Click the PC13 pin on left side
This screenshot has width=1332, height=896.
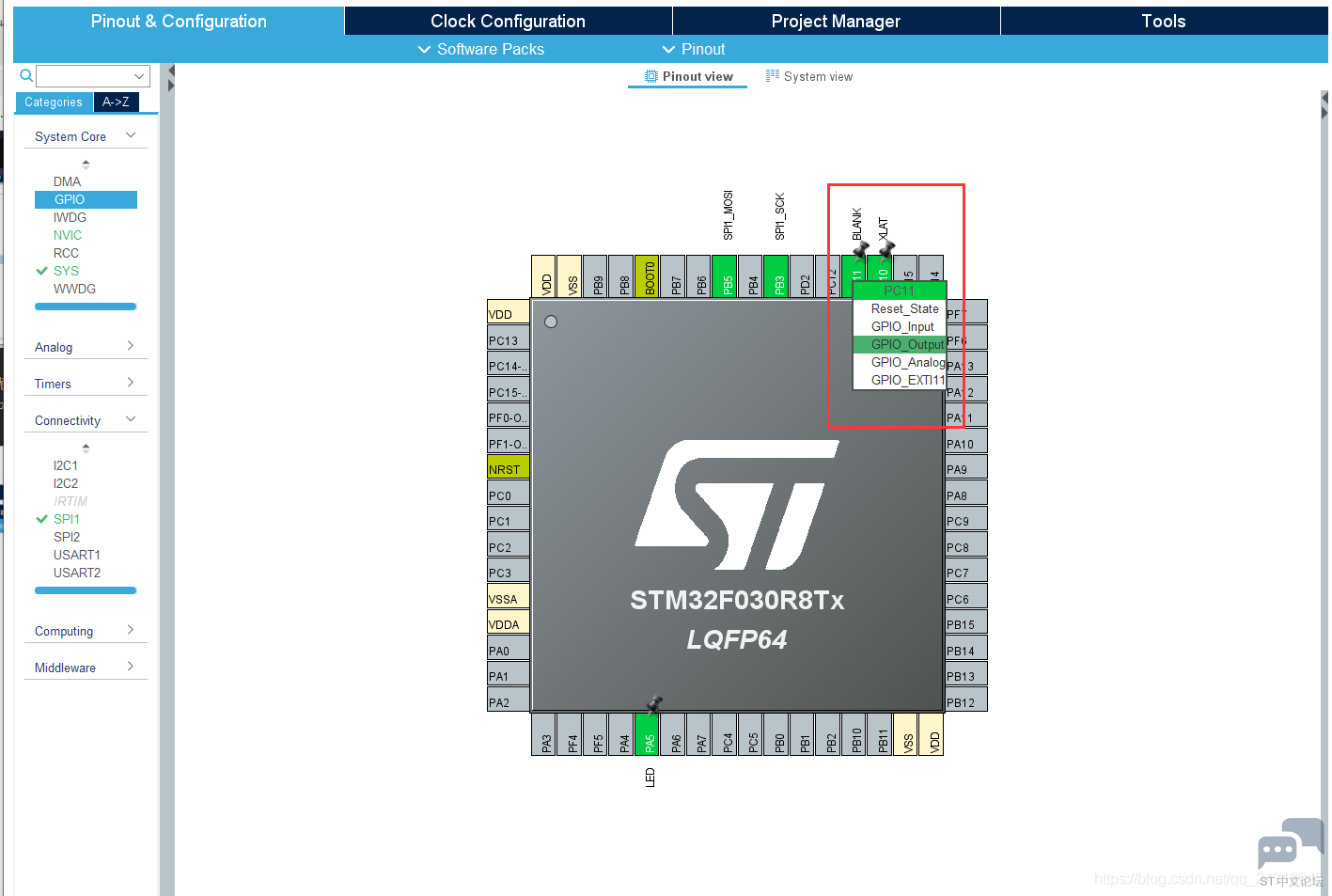509,339
